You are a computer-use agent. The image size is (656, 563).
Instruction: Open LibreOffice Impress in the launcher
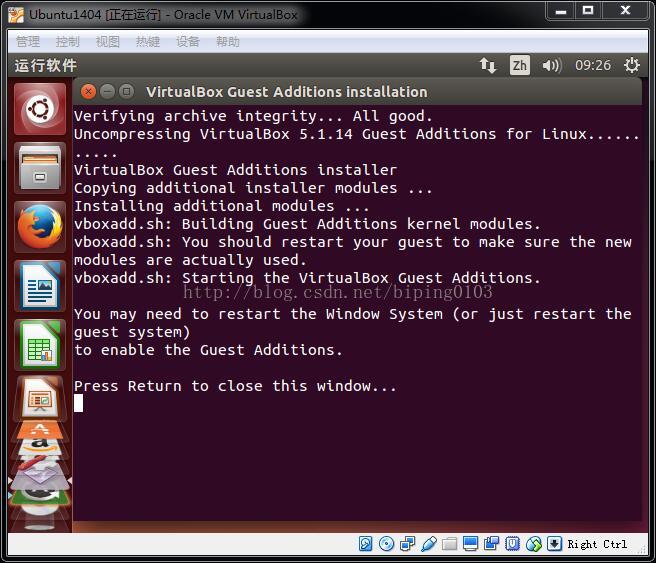click(40, 398)
